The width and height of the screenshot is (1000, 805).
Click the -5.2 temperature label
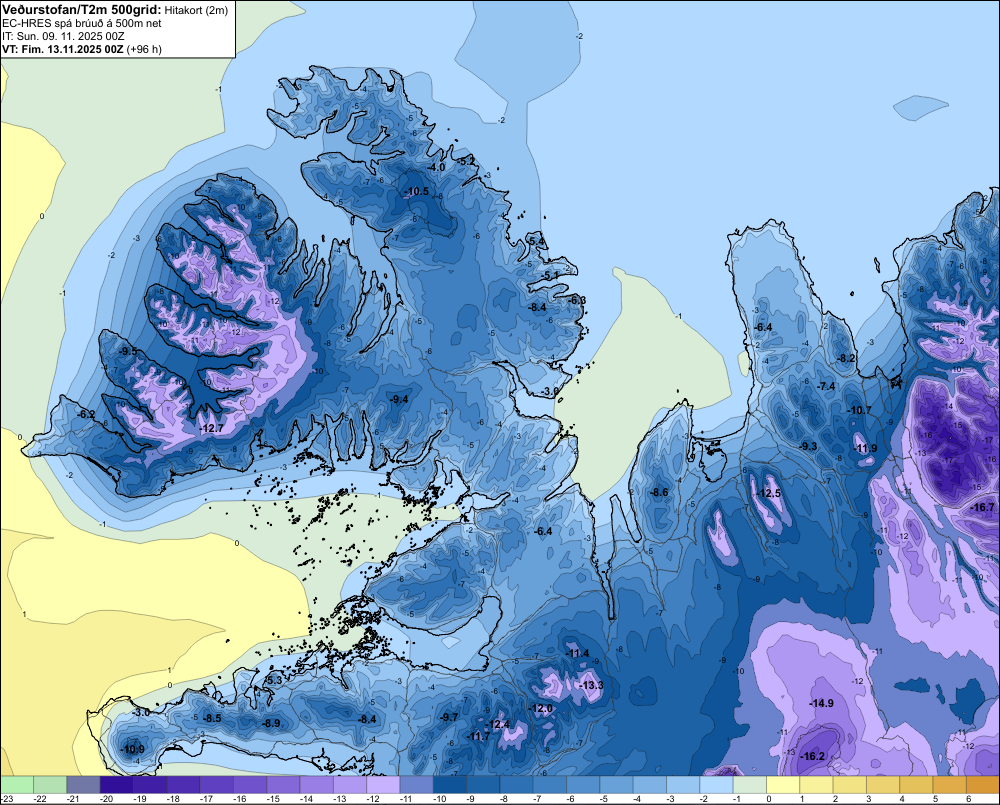click(467, 161)
